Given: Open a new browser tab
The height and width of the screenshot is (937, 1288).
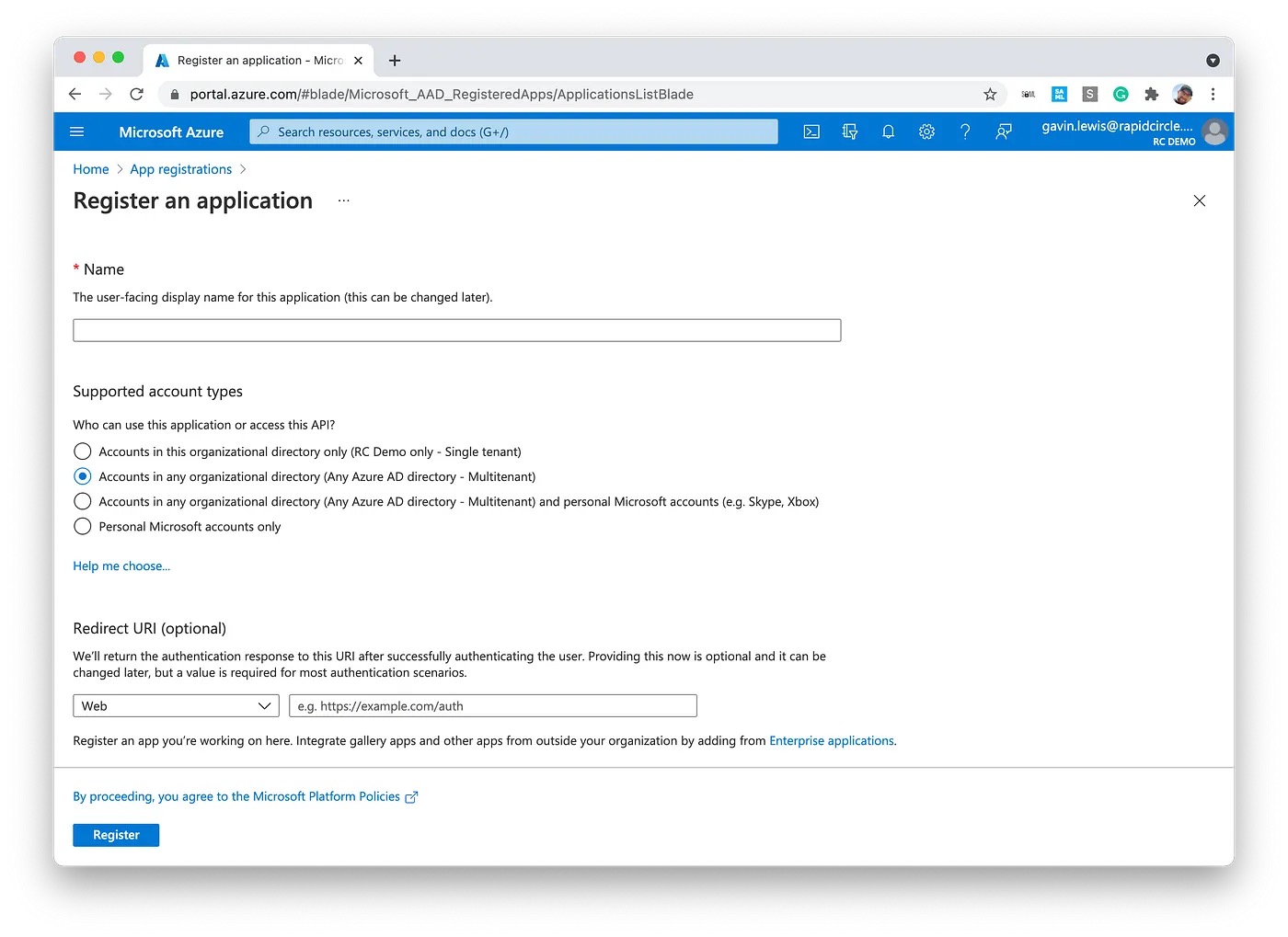Looking at the screenshot, I should click(395, 61).
